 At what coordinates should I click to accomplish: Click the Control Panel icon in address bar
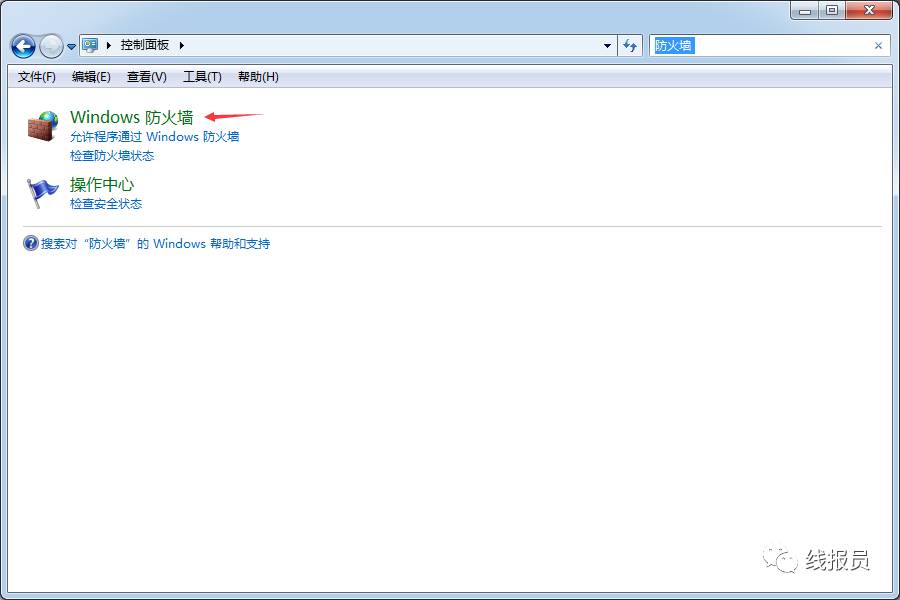(90, 45)
